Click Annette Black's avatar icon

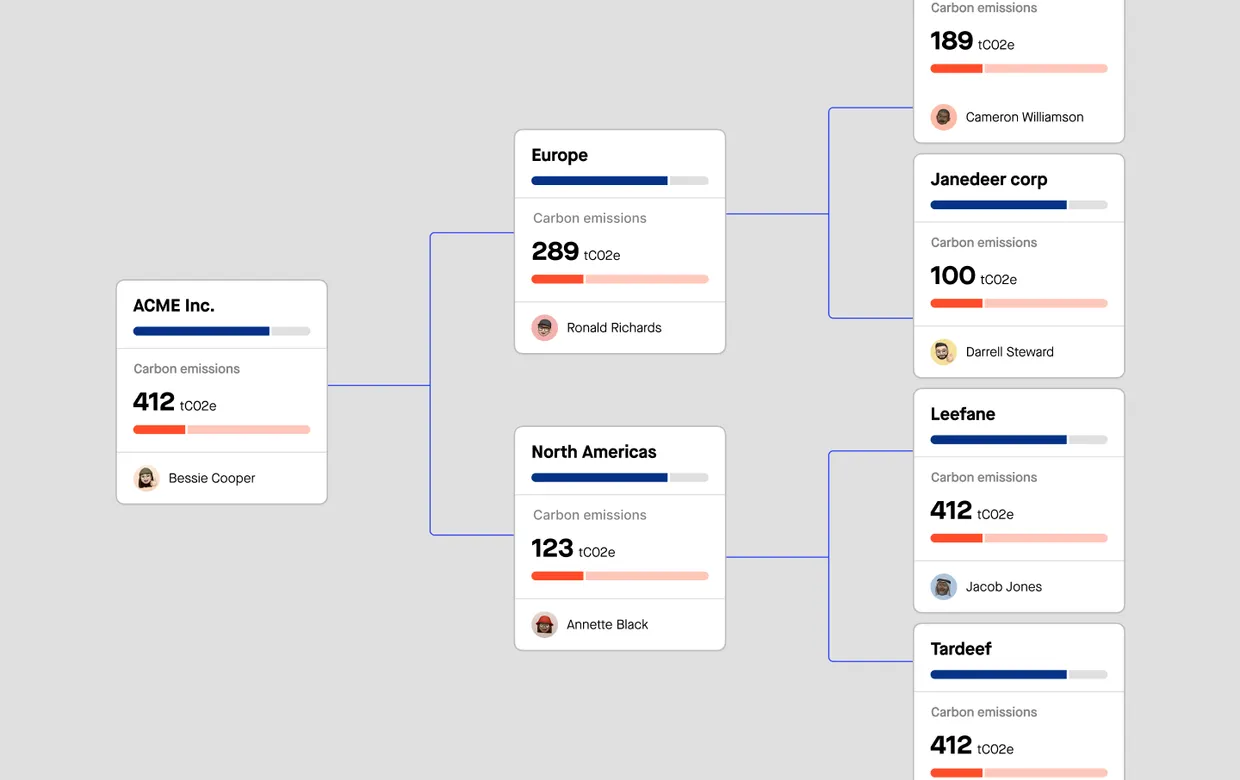[x=545, y=625]
